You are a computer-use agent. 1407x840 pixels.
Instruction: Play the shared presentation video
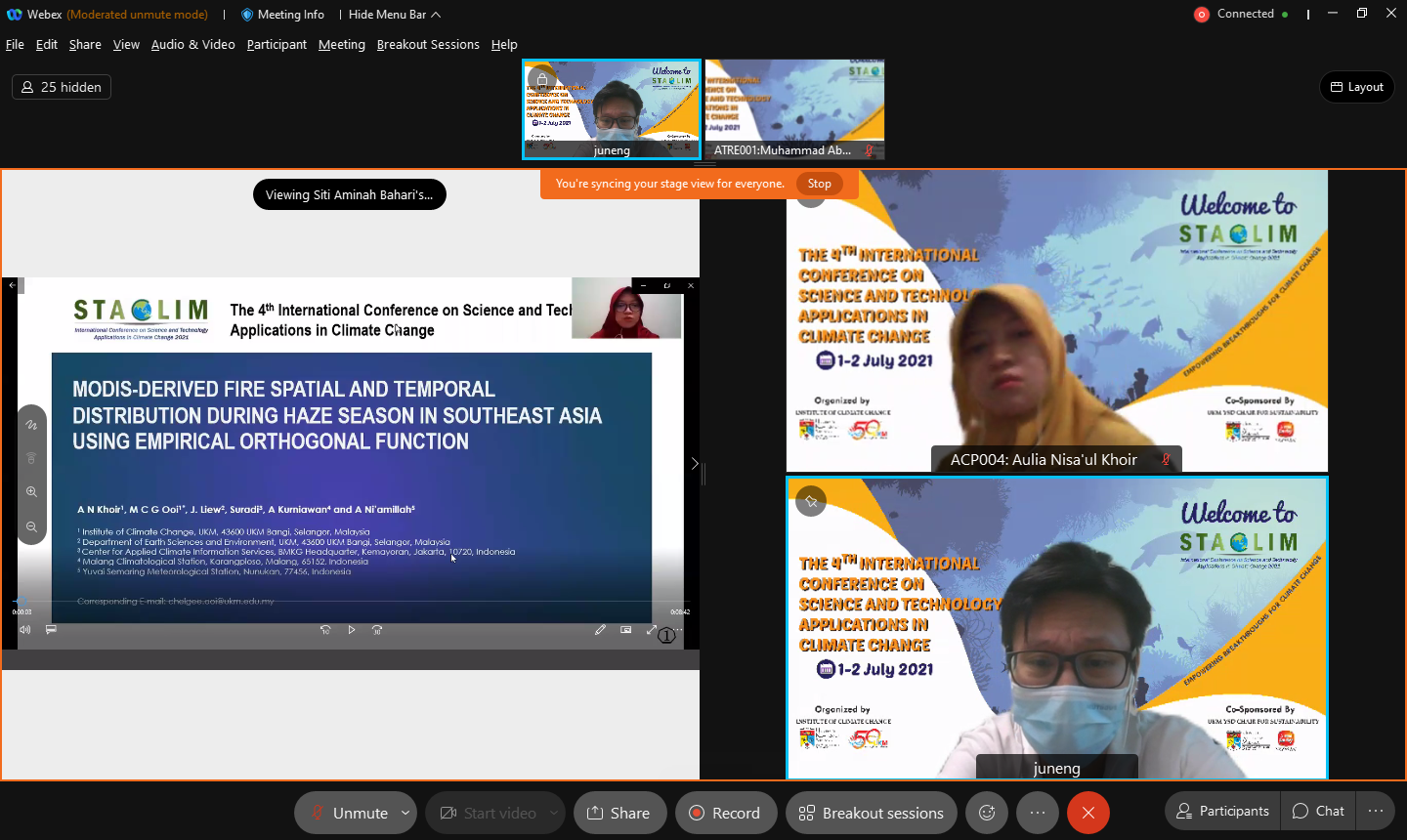(352, 630)
